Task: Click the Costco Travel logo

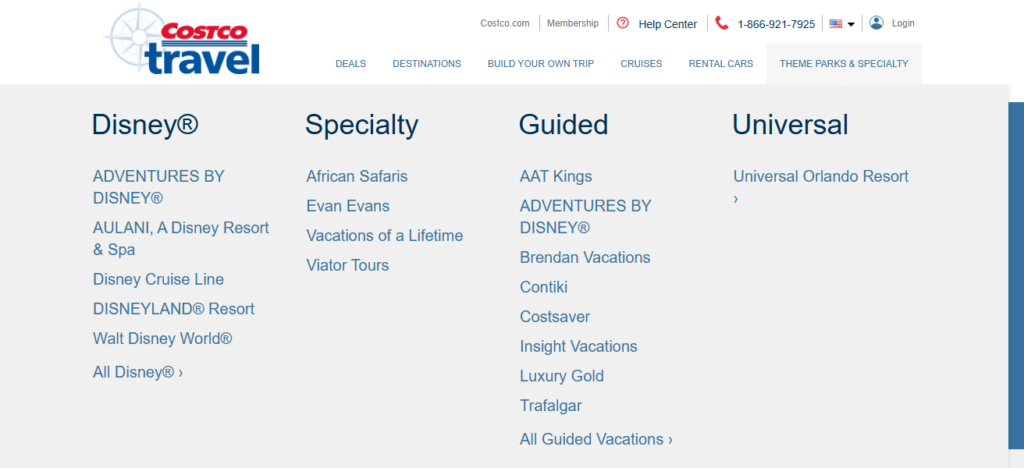Action: point(182,40)
